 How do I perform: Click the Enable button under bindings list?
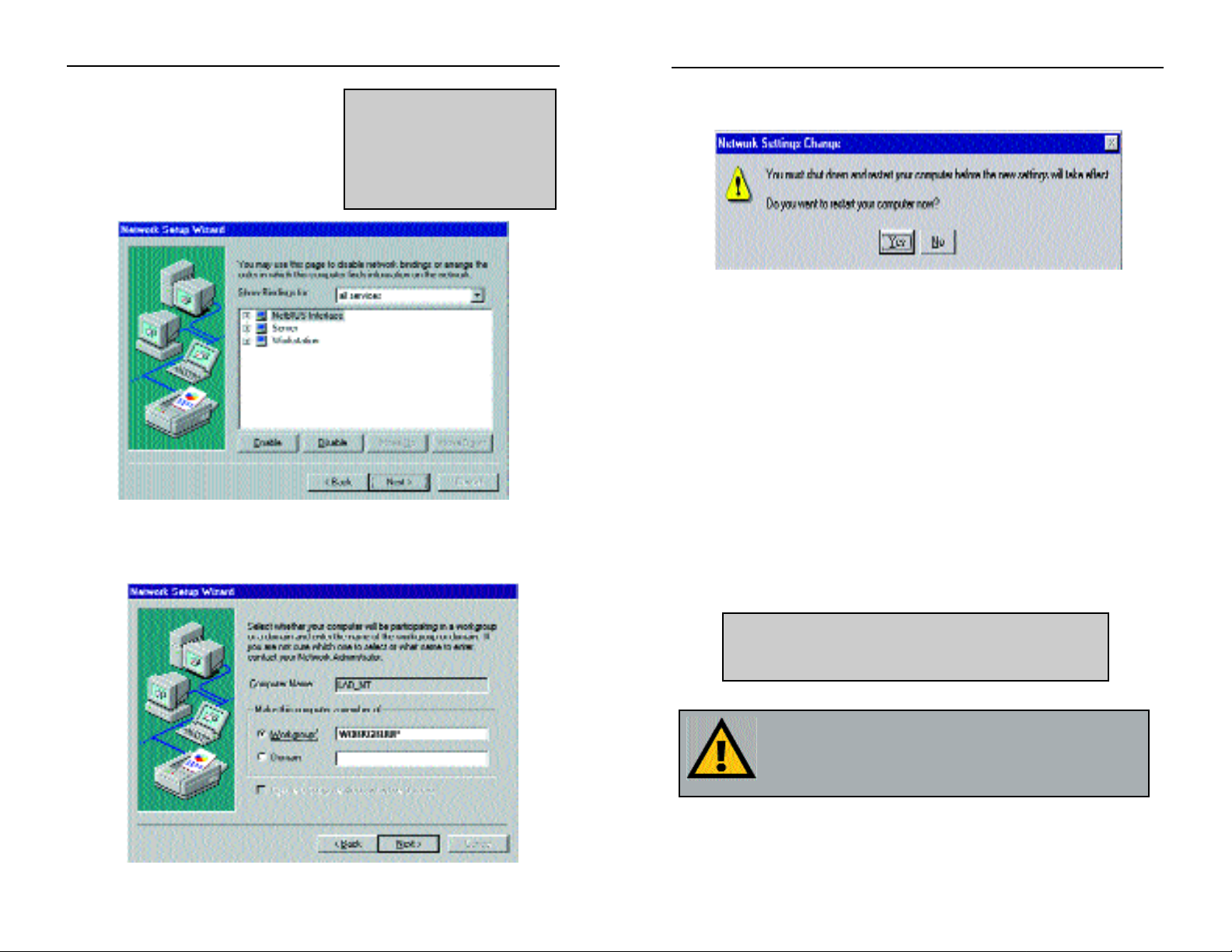(267, 442)
